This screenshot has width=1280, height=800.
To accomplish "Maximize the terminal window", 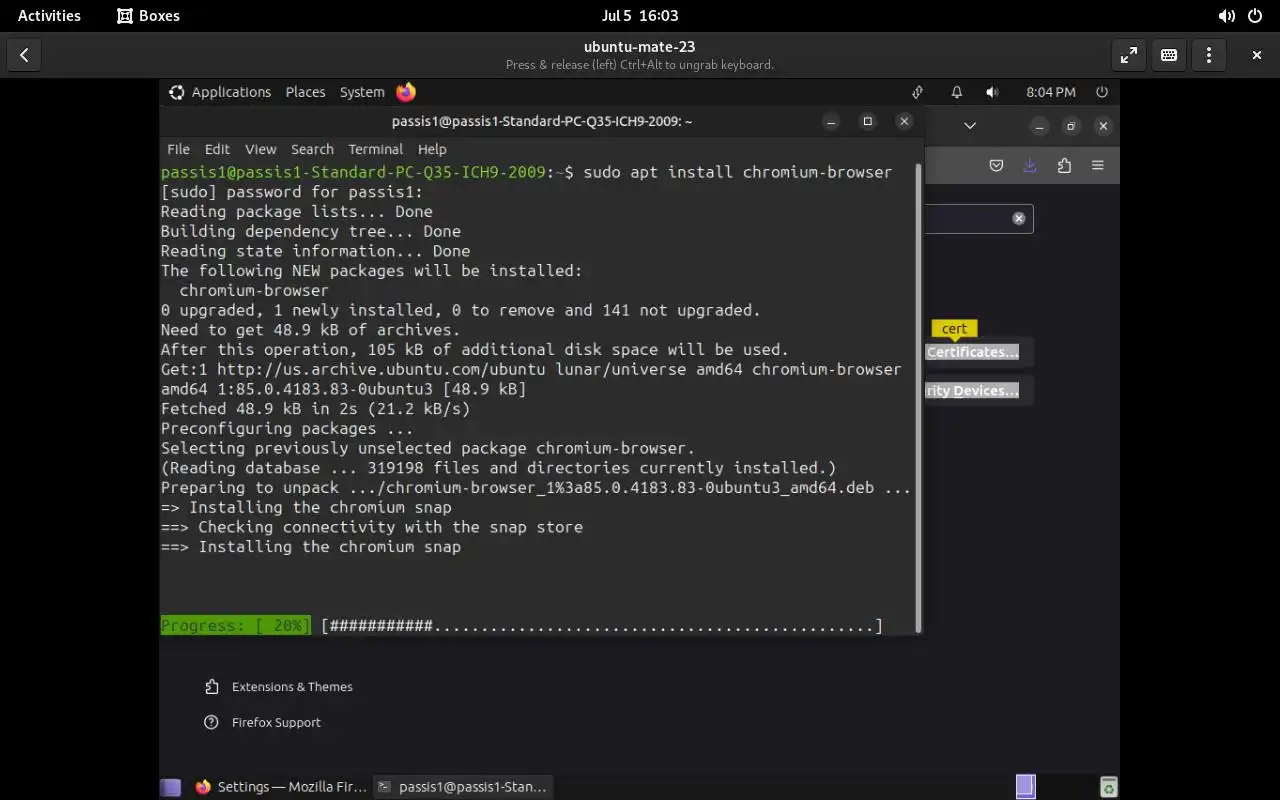I will [867, 121].
